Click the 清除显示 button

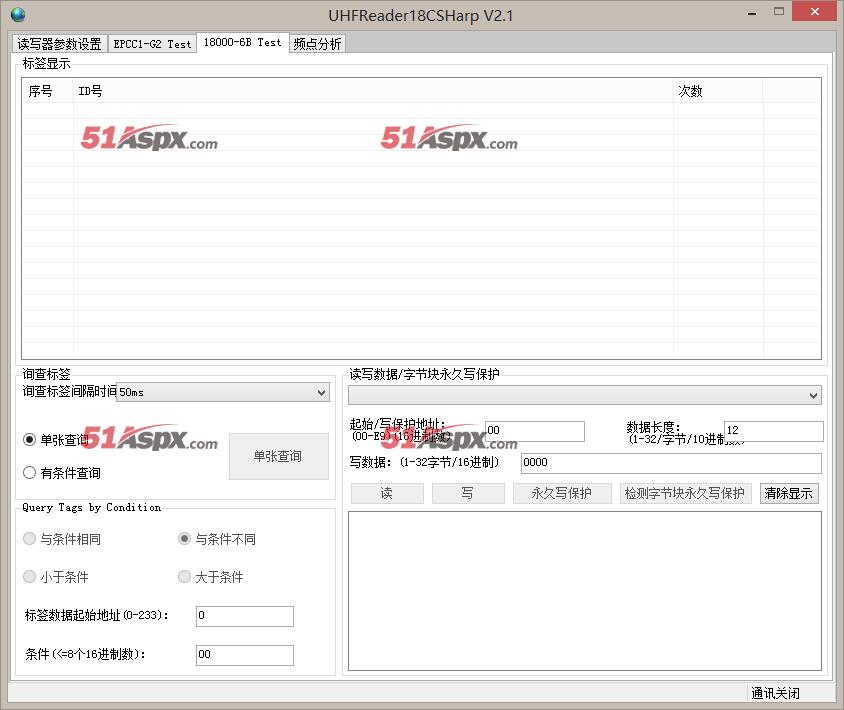click(x=788, y=493)
